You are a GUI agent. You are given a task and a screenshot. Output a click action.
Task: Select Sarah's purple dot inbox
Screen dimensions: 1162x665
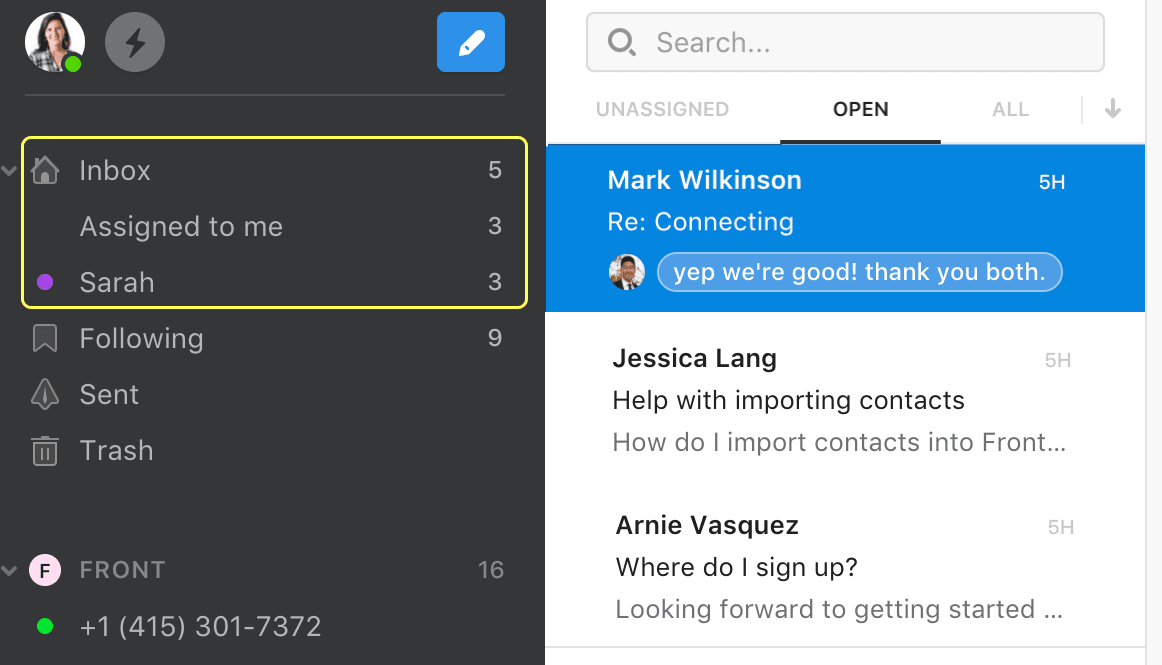coord(275,282)
